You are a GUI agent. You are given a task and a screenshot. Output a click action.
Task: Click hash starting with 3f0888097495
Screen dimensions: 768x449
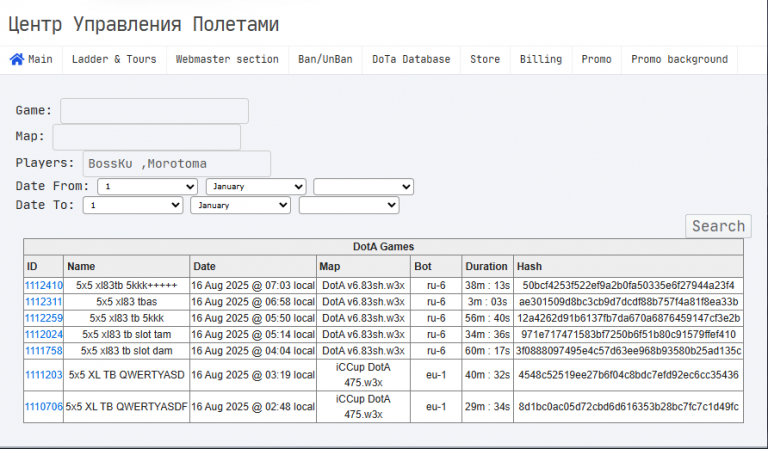coord(628,351)
